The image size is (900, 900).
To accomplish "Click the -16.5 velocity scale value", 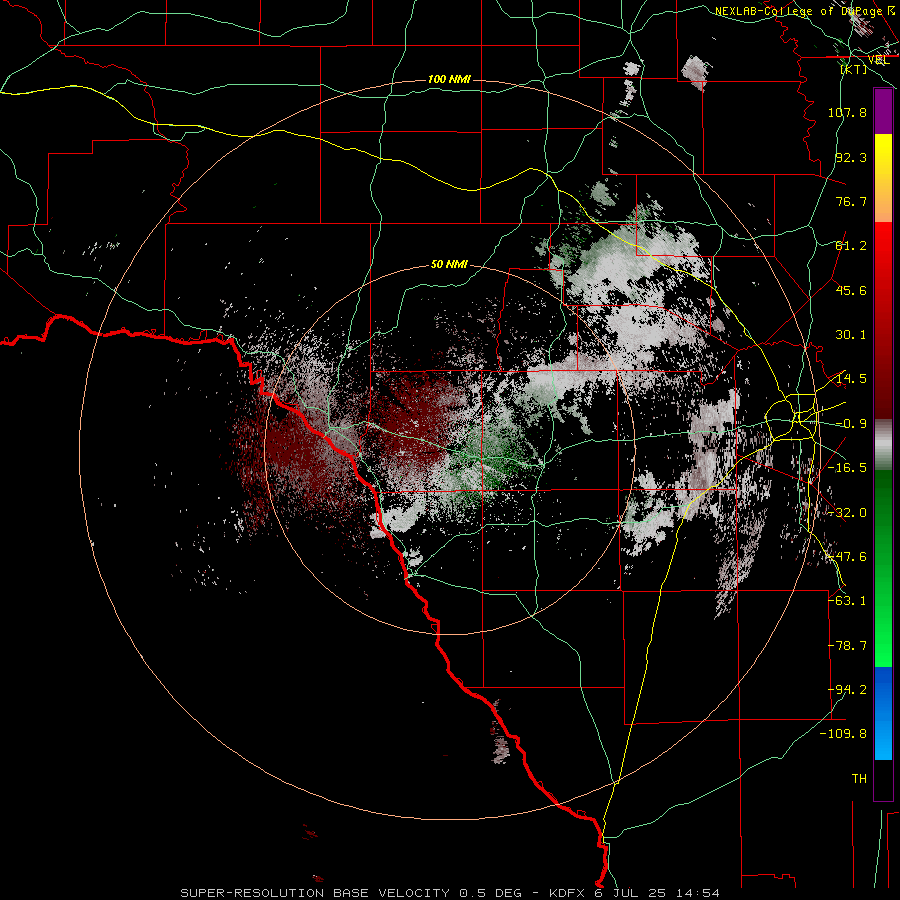I will pos(847,468).
